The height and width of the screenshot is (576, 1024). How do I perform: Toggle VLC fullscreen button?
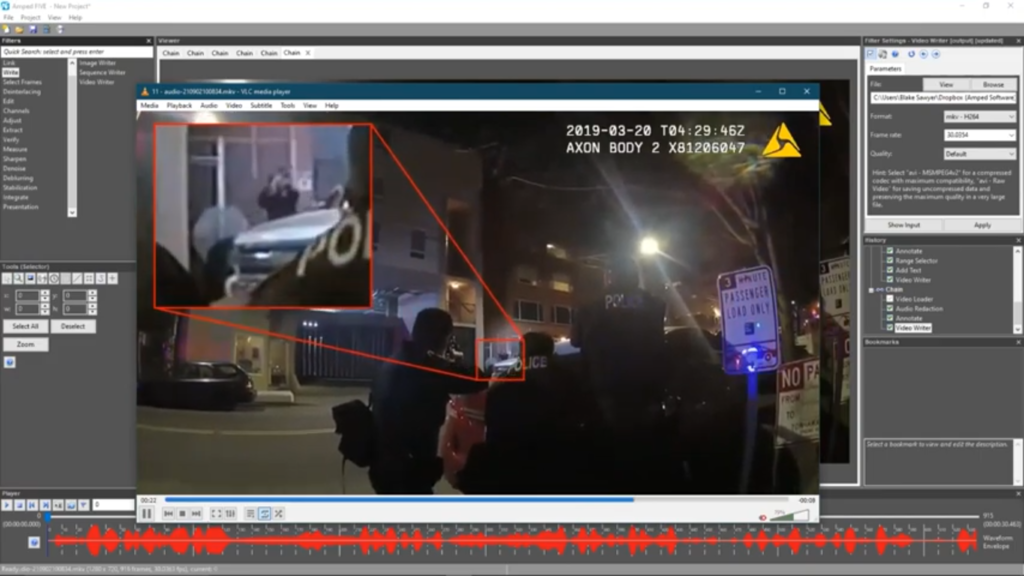[x=216, y=514]
